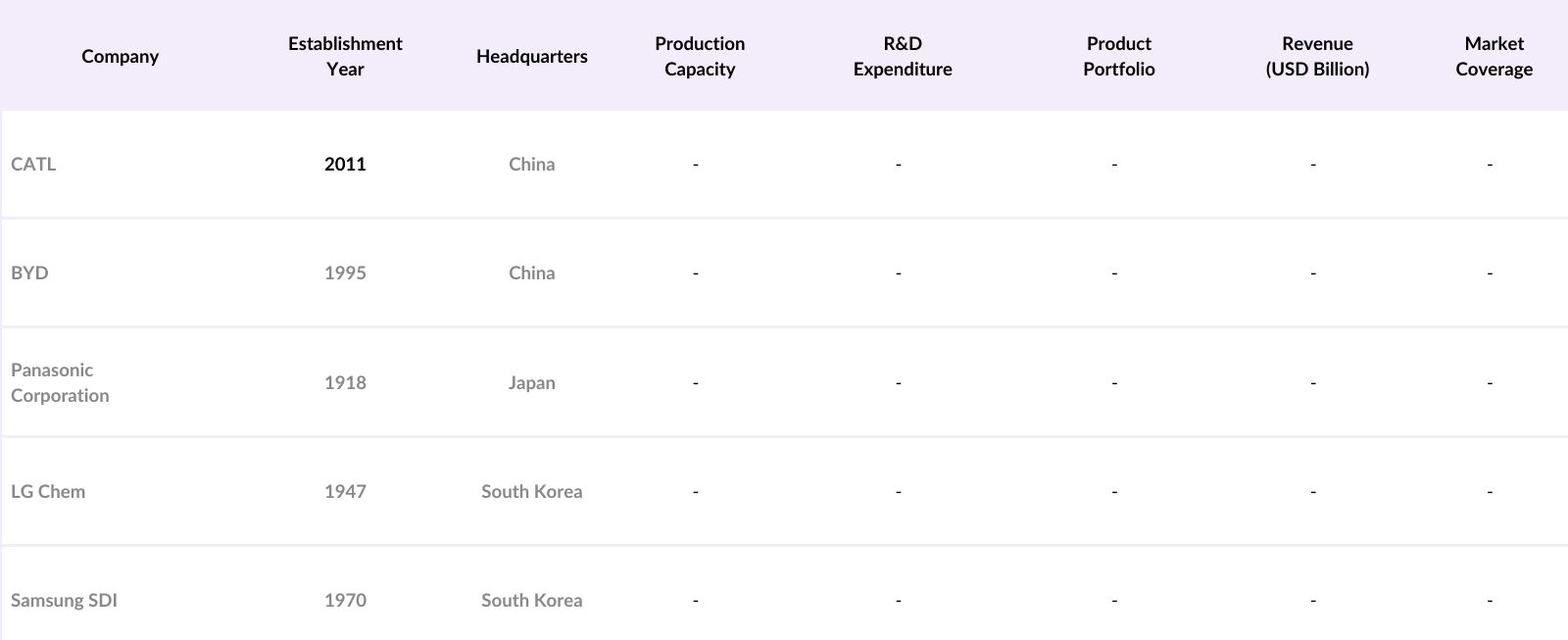This screenshot has width=1568, height=640.
Task: Click the Company column header
Action: tap(120, 56)
